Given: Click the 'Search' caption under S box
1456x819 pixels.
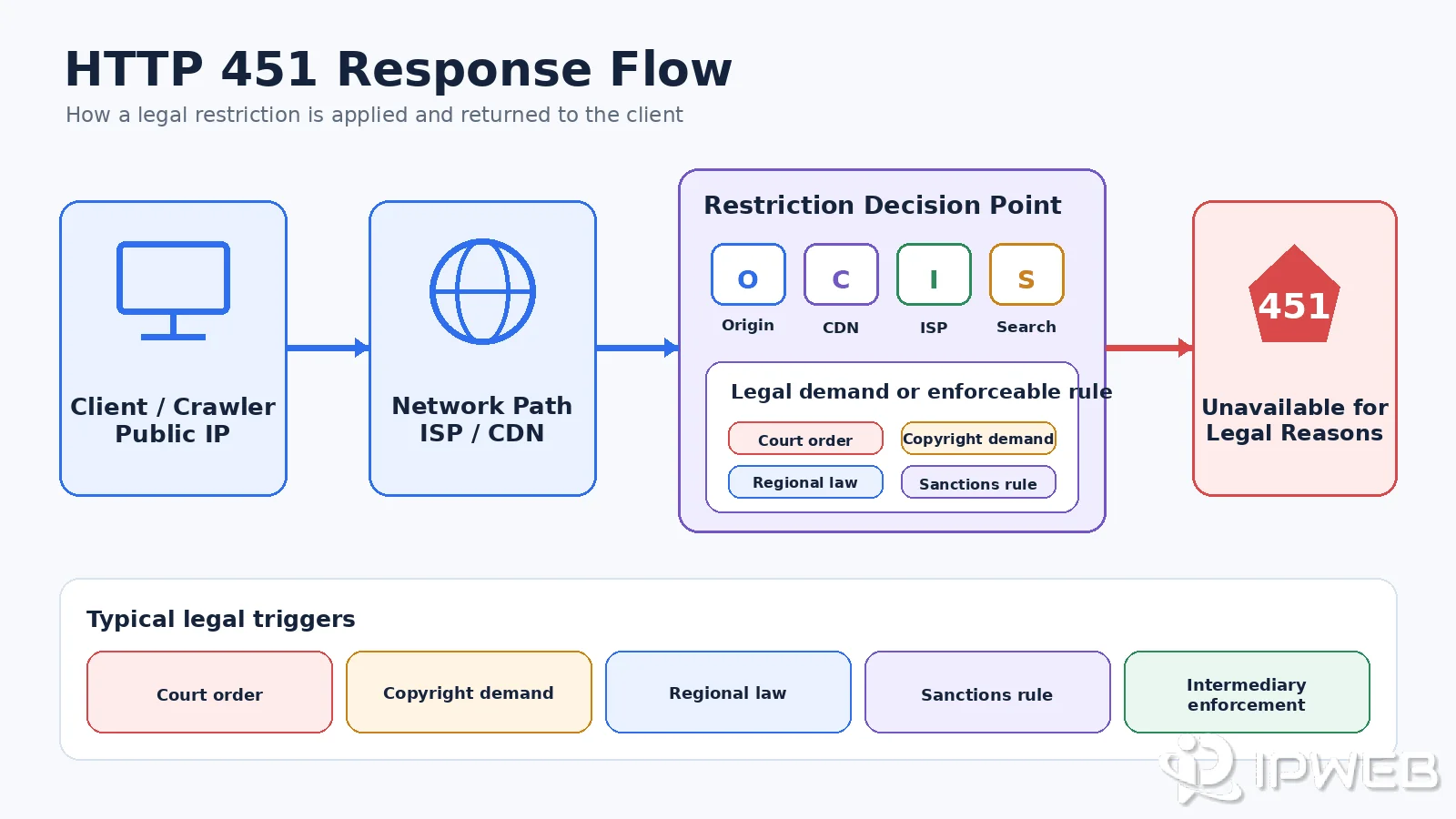Looking at the screenshot, I should point(1026,327).
